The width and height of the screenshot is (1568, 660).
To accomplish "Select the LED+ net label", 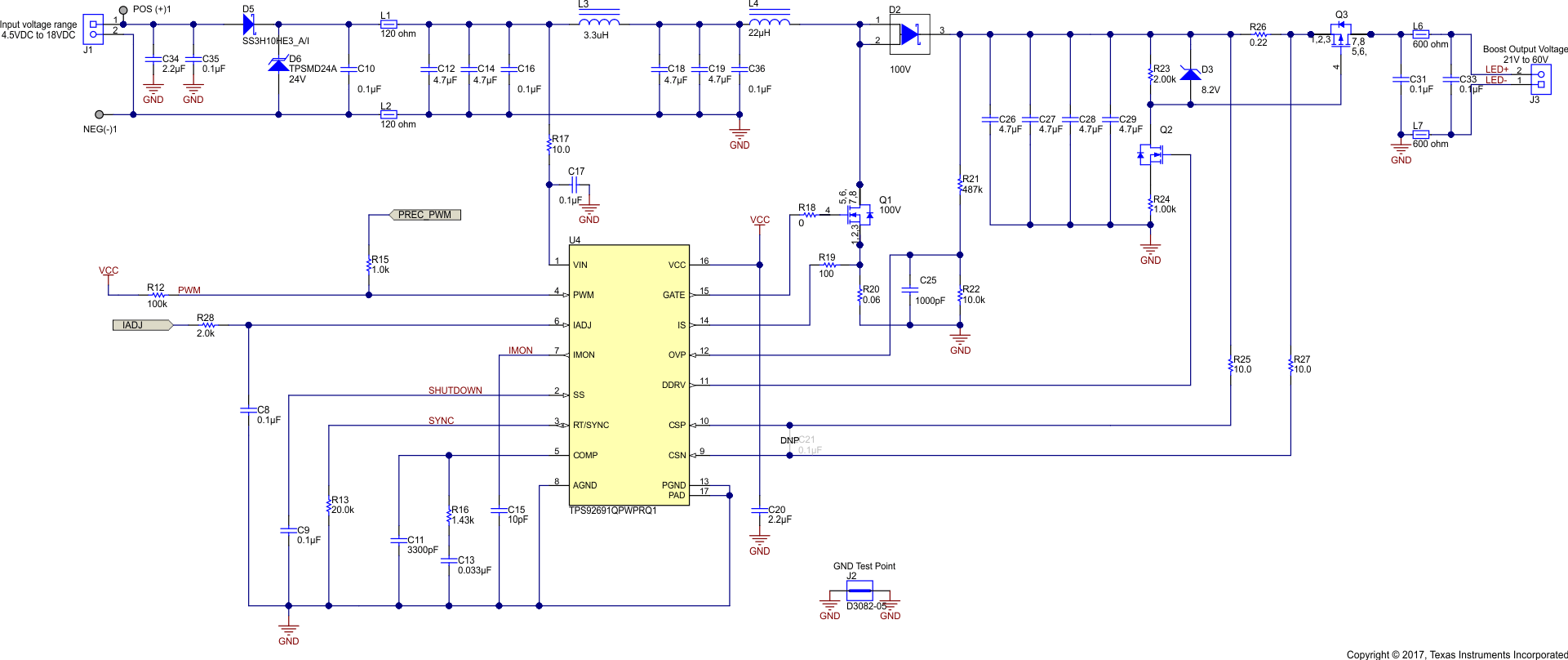I will click(1497, 70).
